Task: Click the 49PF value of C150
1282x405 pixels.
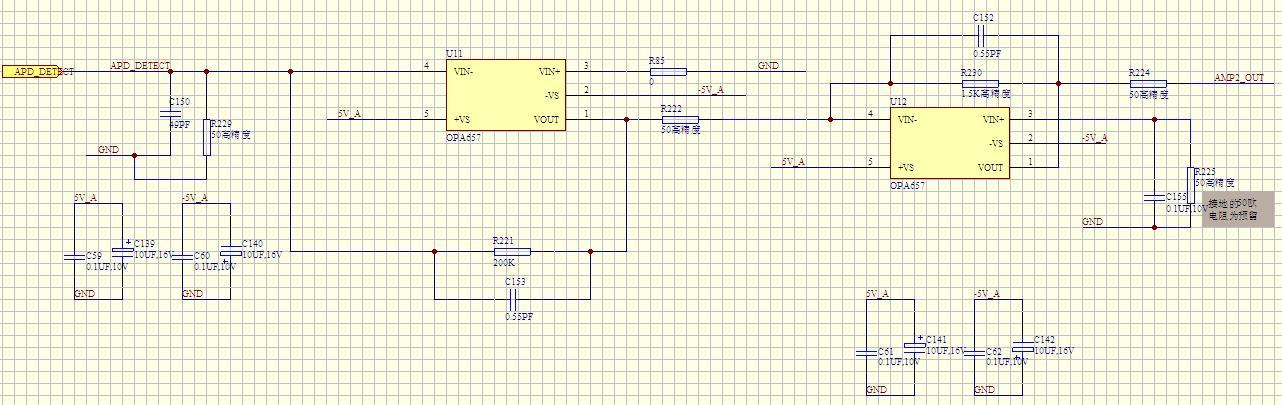Action: point(180,125)
